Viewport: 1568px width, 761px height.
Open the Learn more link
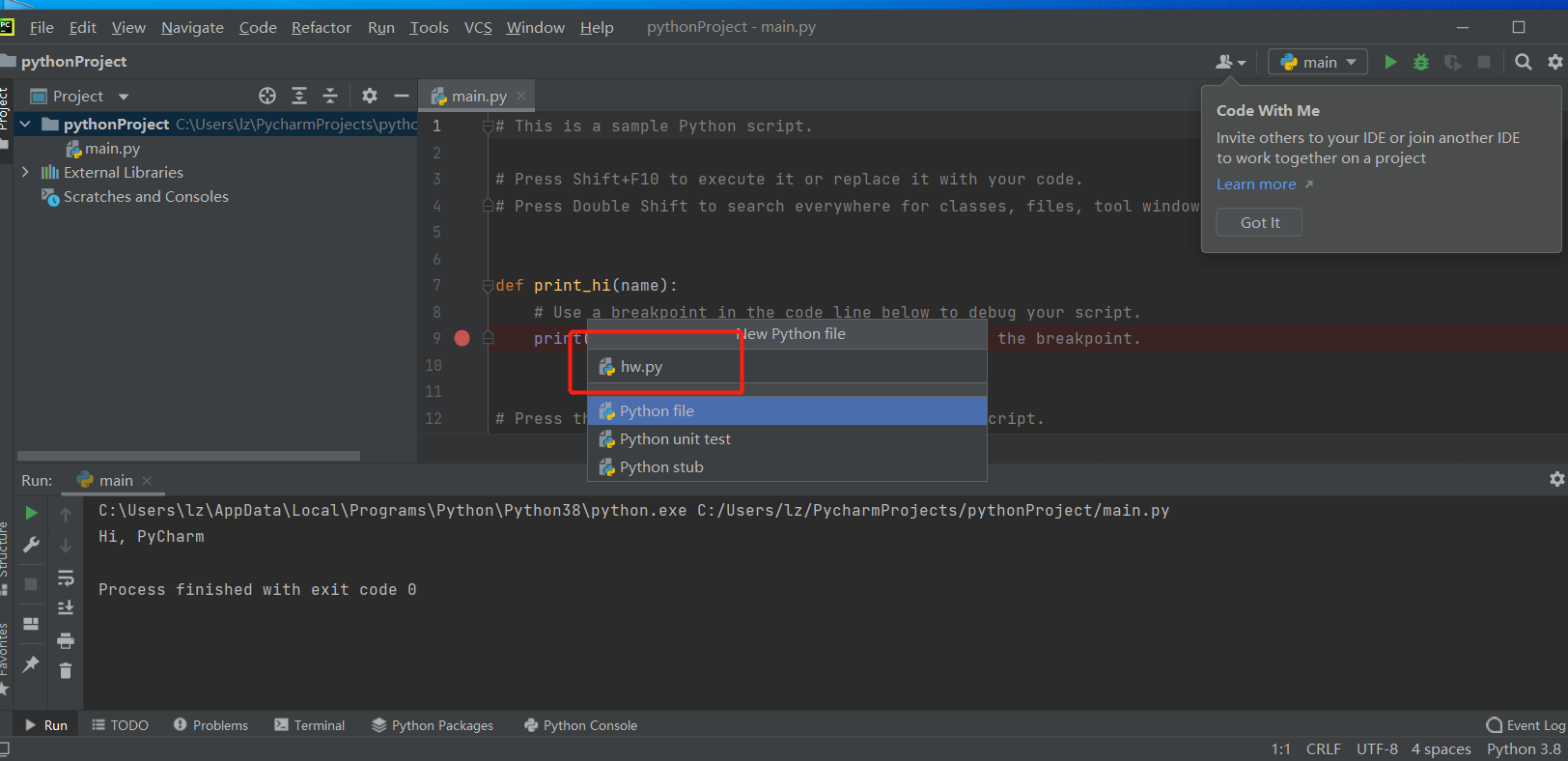[x=1256, y=184]
